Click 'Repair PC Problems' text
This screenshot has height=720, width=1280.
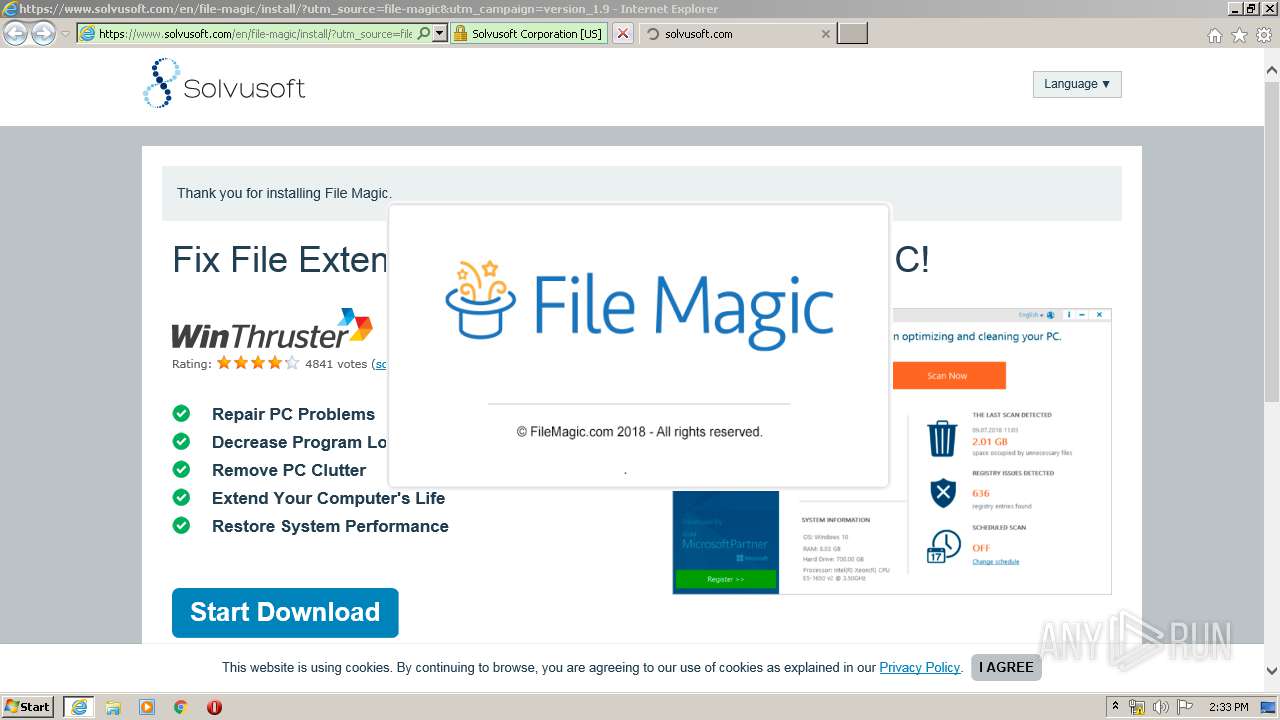[x=293, y=414]
